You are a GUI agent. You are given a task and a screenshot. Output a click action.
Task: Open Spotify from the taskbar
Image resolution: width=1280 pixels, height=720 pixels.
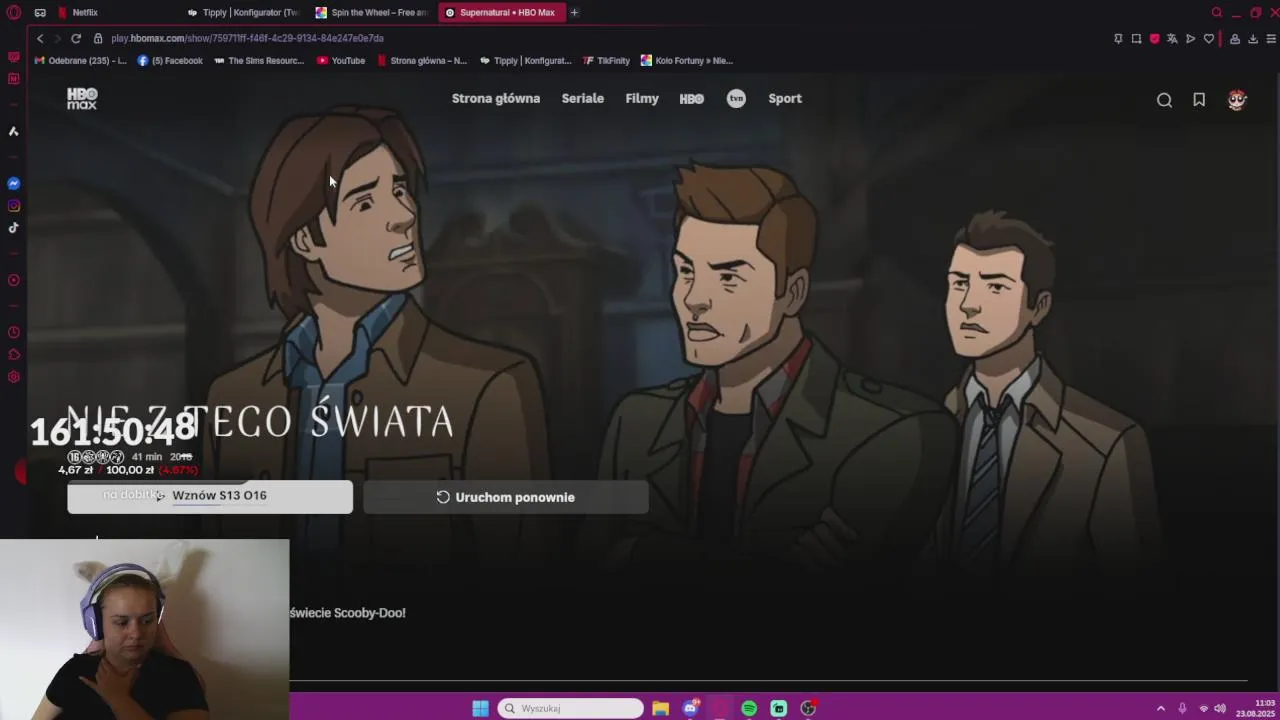(749, 708)
